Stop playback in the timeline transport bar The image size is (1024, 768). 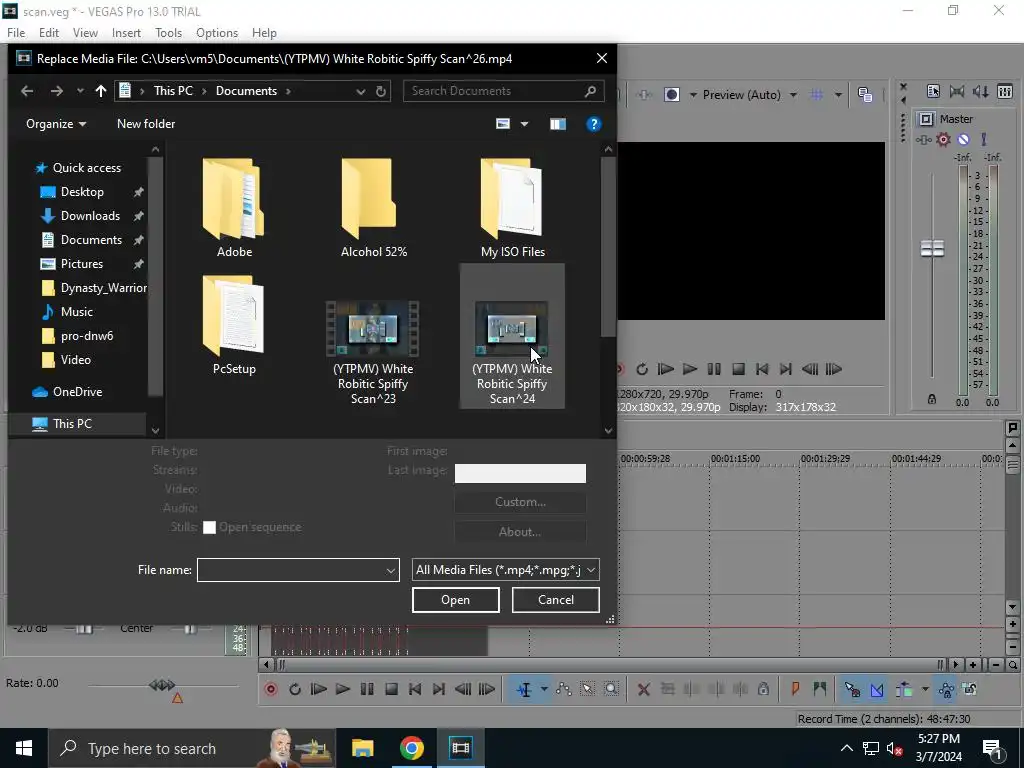391,689
